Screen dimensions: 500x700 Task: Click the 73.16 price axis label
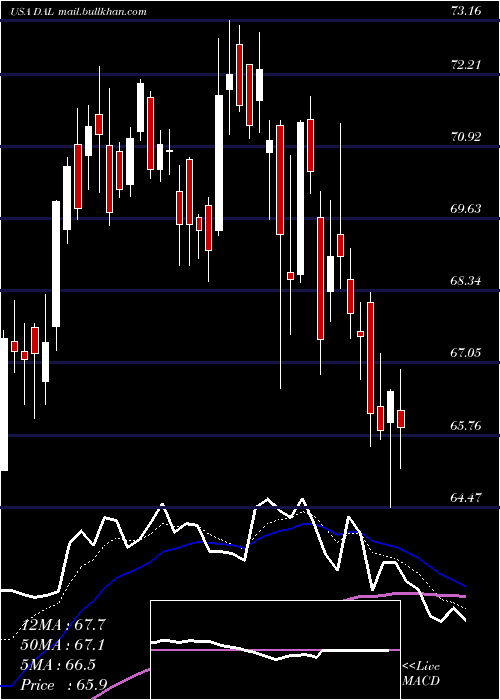click(466, 11)
